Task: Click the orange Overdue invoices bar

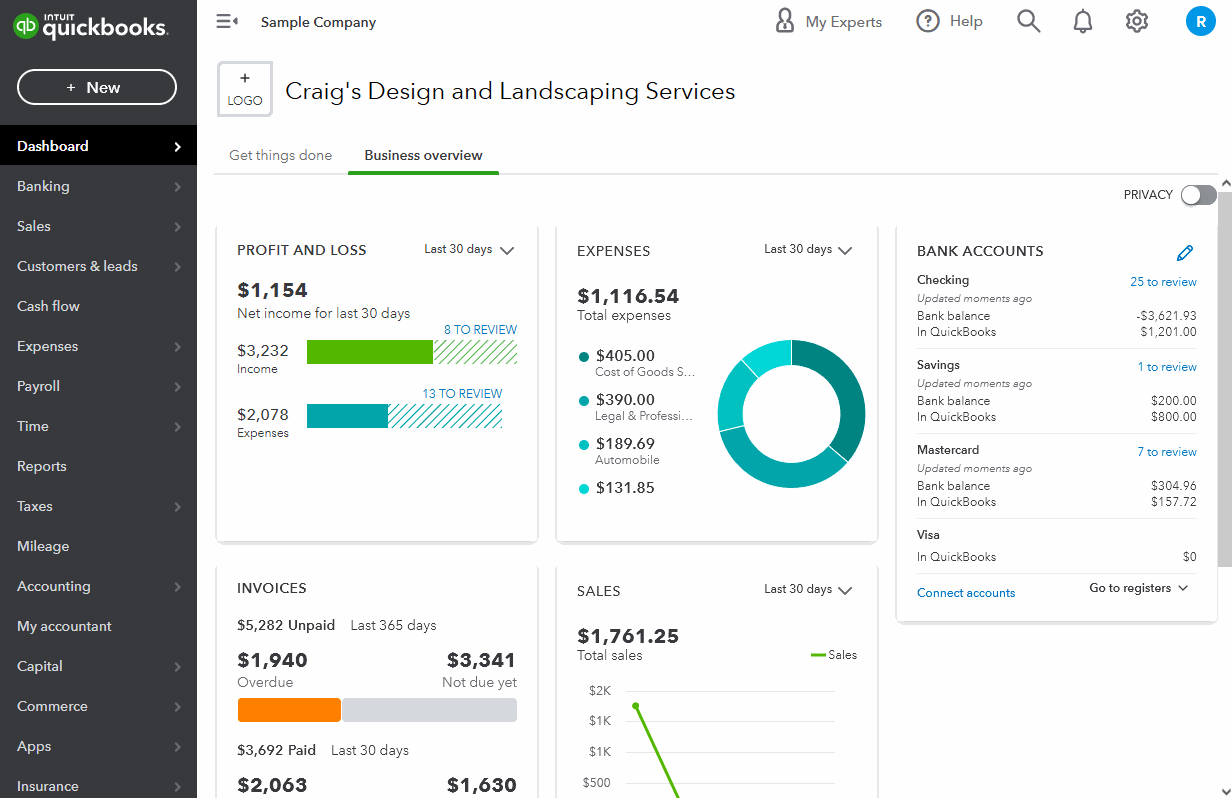Action: pos(289,710)
